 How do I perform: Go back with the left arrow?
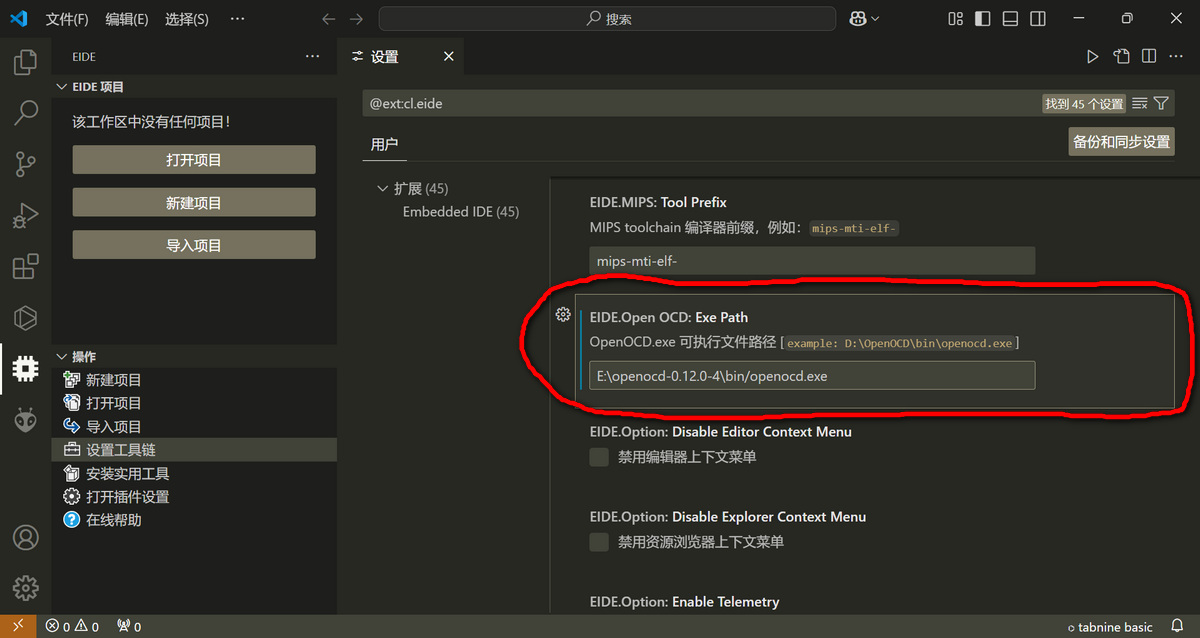[329, 18]
